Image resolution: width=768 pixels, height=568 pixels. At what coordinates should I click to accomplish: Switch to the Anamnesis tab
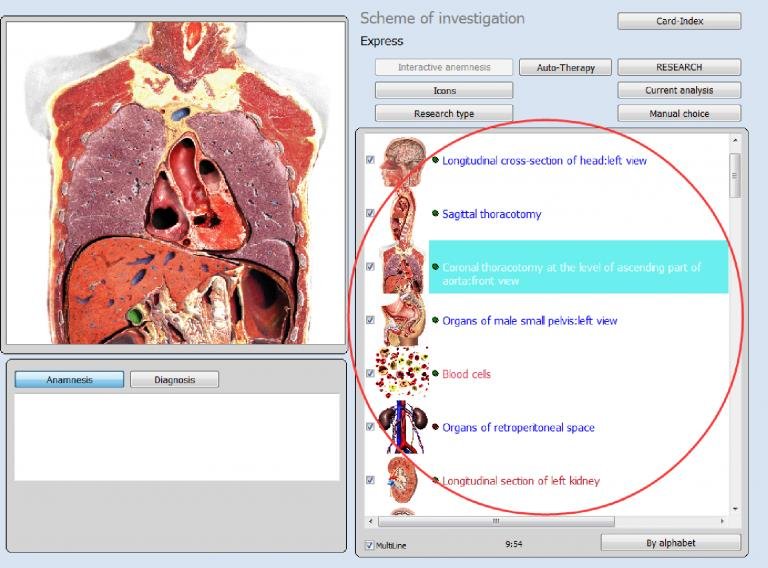click(x=70, y=380)
